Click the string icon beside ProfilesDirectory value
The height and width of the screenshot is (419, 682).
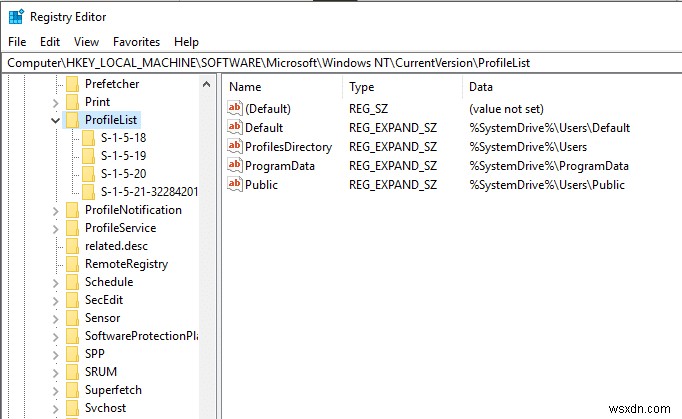coord(235,147)
